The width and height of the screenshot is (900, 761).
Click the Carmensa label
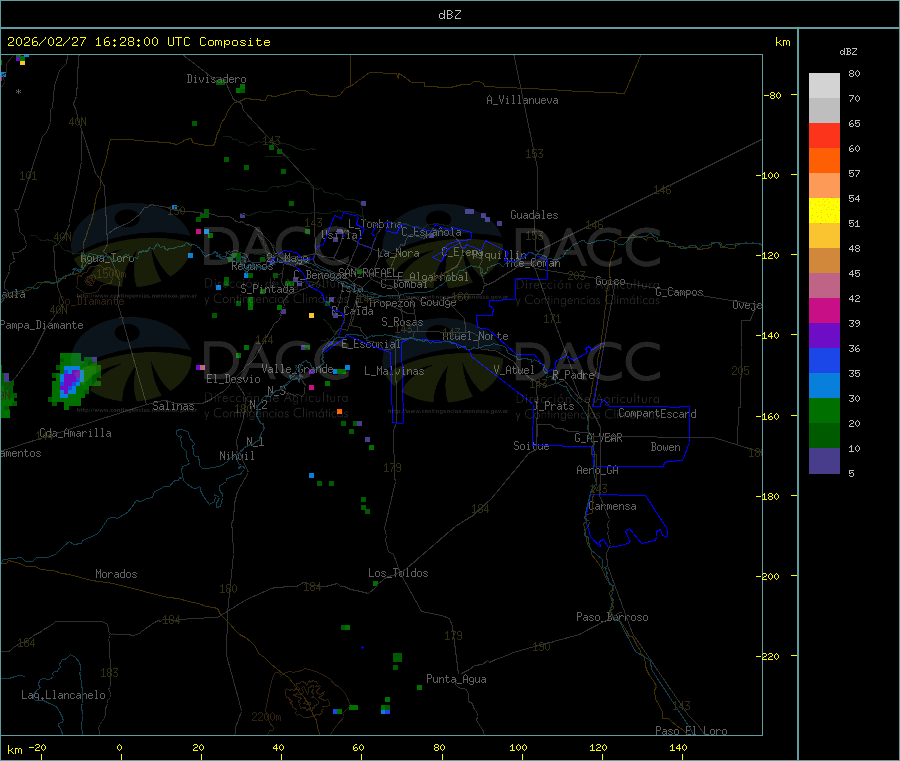pyautogui.click(x=612, y=506)
